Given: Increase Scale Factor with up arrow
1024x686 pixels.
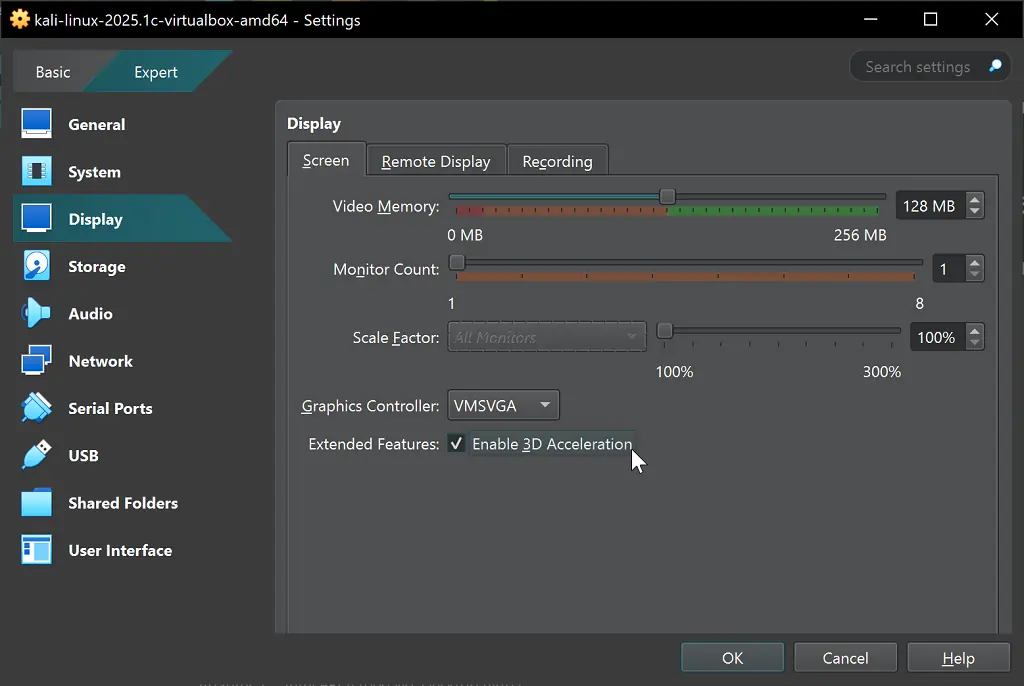Looking at the screenshot, I should tap(975, 331).
